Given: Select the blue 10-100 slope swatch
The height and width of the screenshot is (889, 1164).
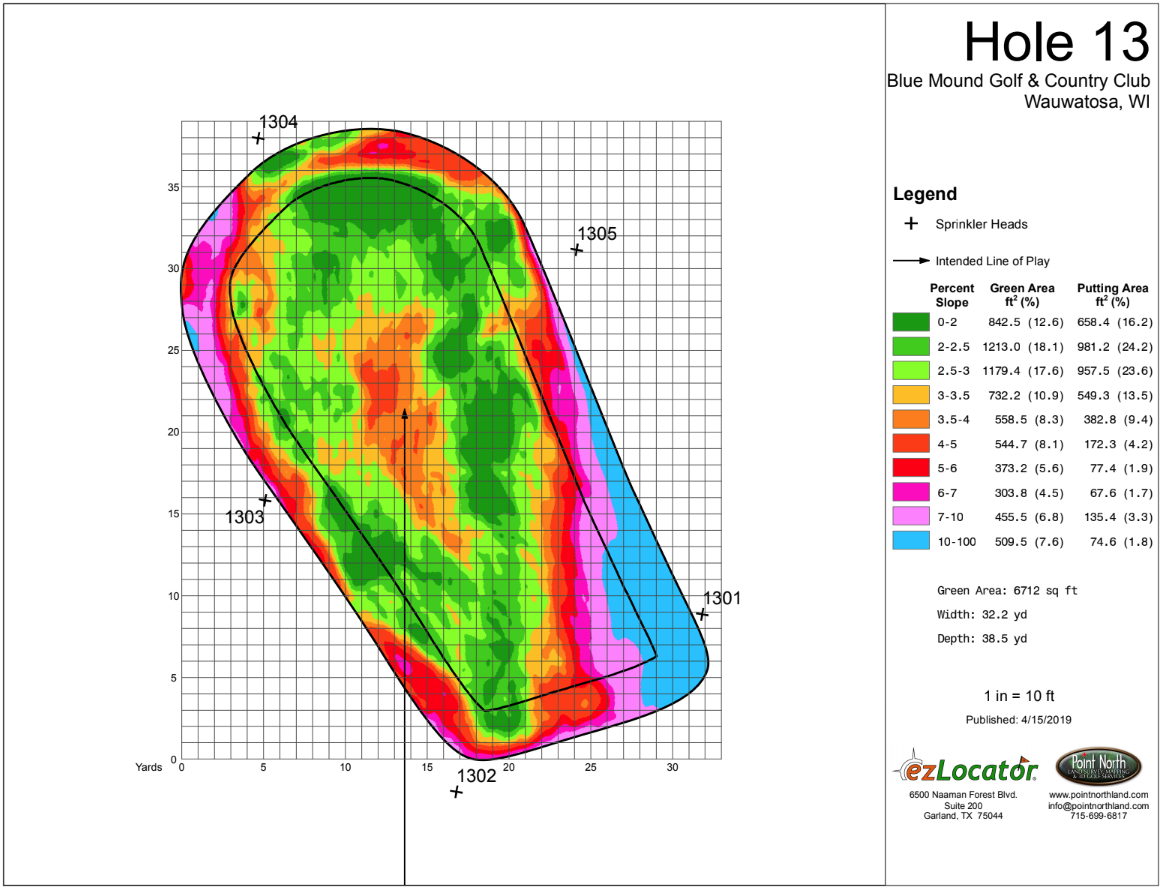Looking at the screenshot, I should tap(911, 541).
